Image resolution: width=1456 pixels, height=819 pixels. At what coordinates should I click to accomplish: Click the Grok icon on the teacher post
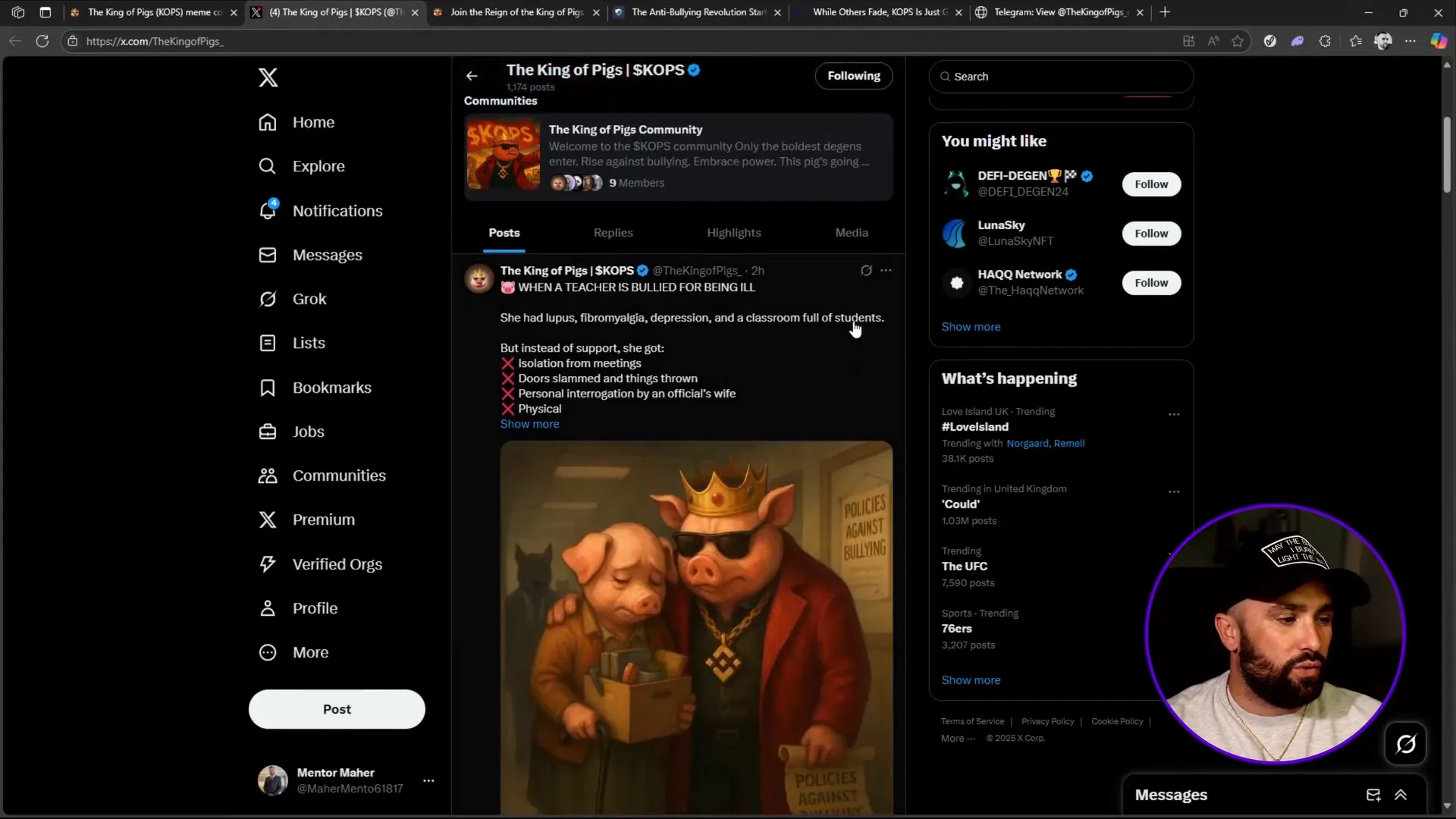[866, 271]
